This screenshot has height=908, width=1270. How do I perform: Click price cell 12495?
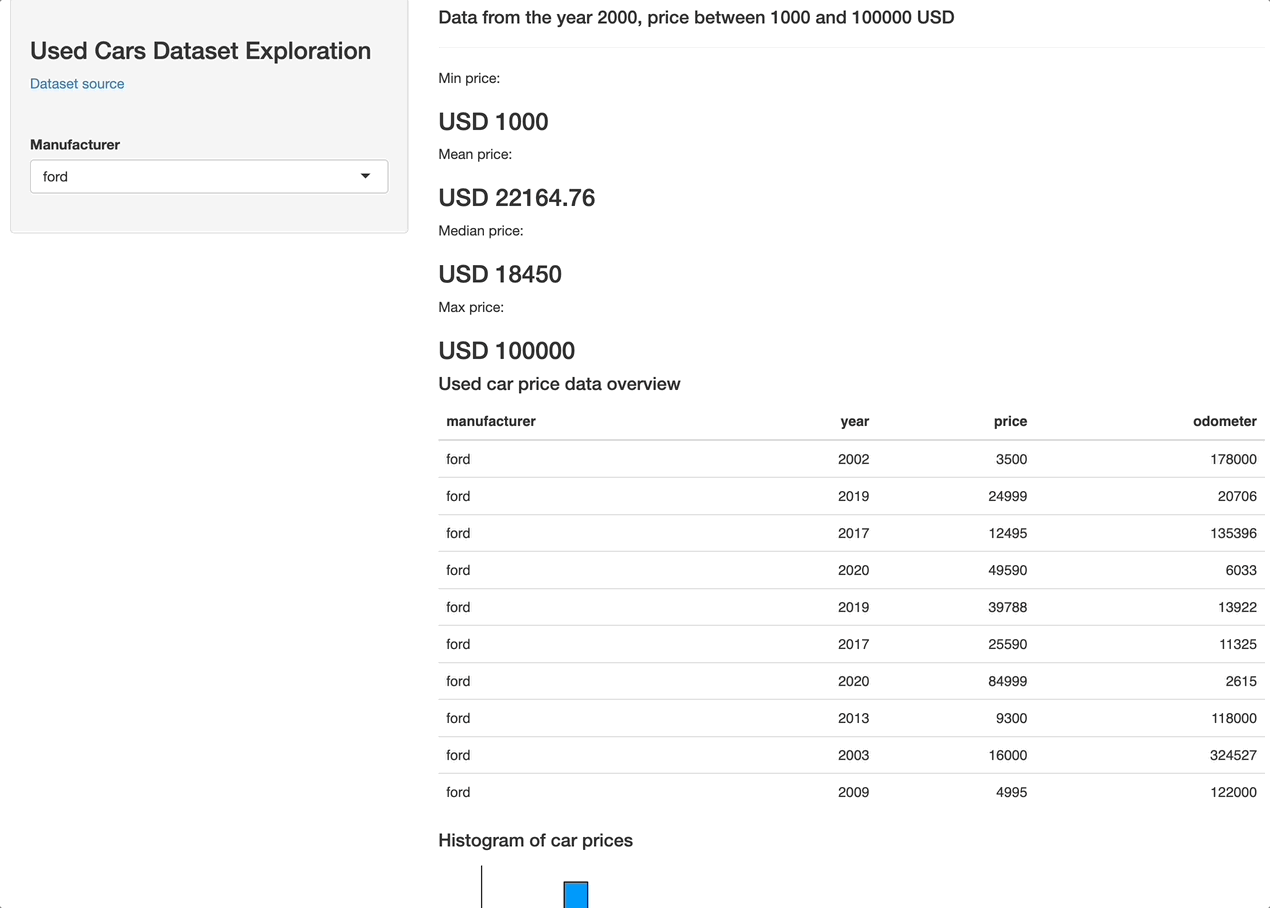1008,533
